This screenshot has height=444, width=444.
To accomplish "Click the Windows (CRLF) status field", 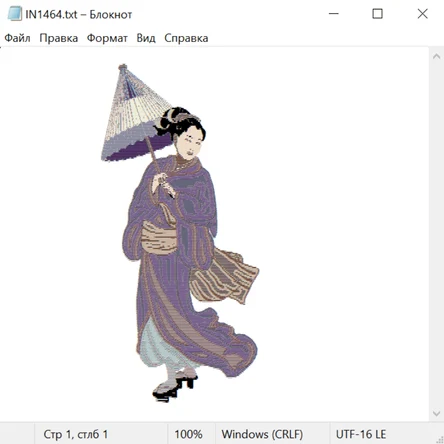I will (272, 434).
